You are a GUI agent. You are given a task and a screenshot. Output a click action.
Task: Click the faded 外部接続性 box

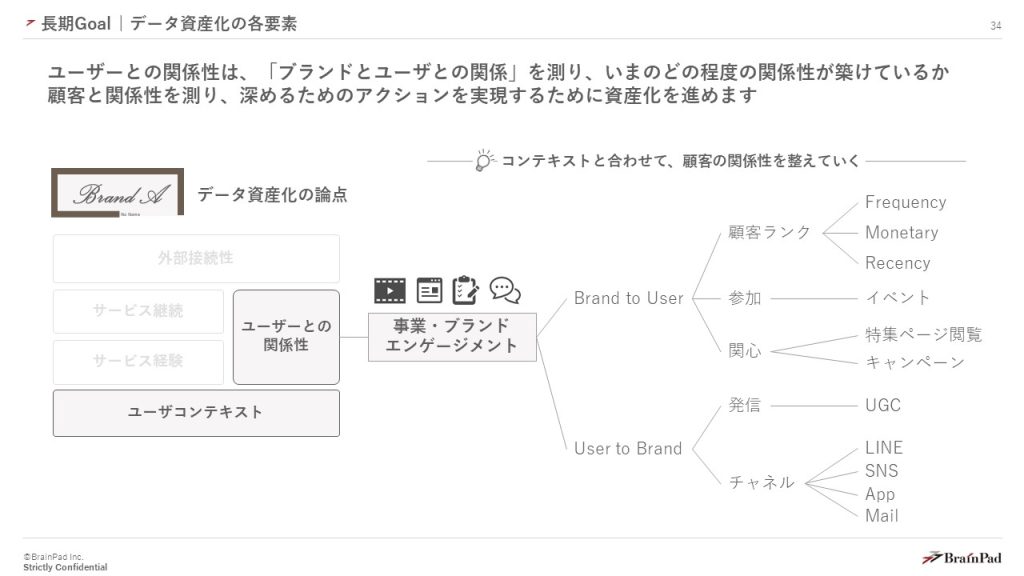click(x=196, y=258)
